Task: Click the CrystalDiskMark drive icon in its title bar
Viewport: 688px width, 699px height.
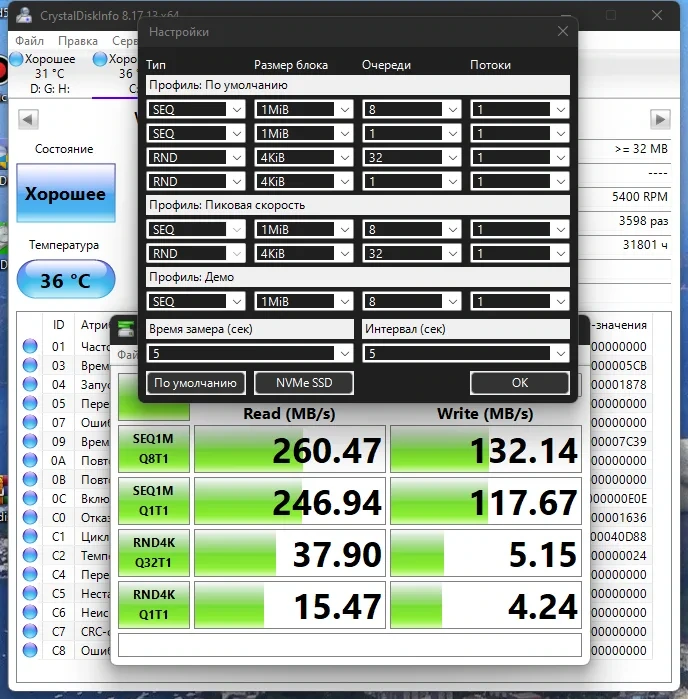Action: click(126, 329)
